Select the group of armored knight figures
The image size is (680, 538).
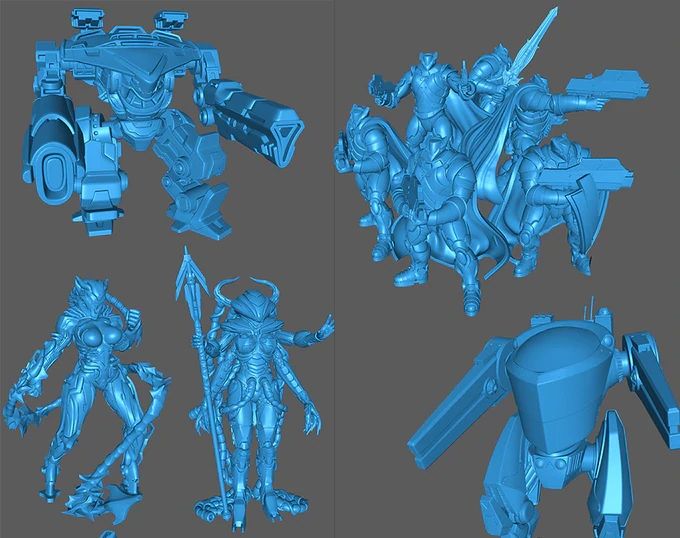point(492,160)
